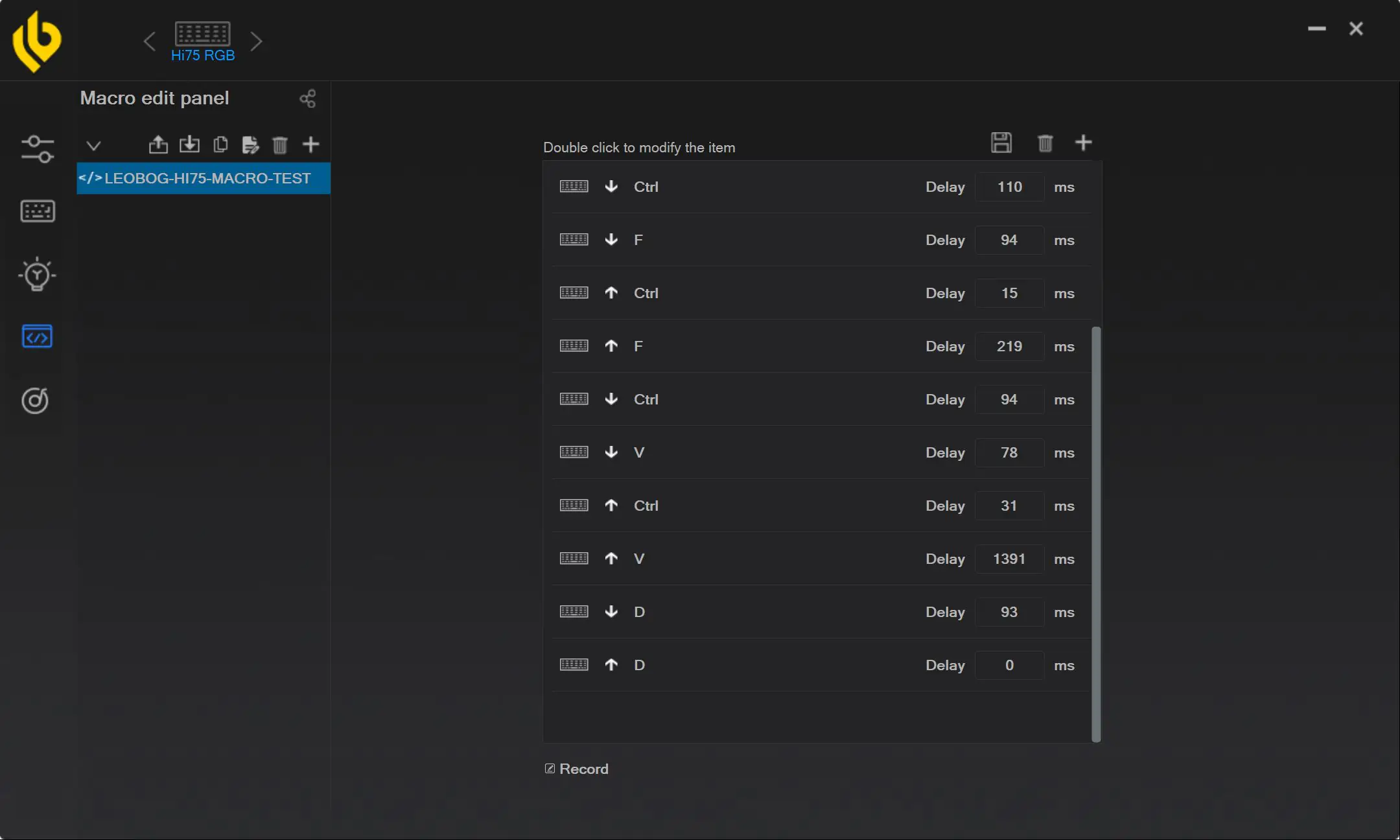Delete a step using editor trash icon
The height and width of the screenshot is (840, 1400).
1045,143
